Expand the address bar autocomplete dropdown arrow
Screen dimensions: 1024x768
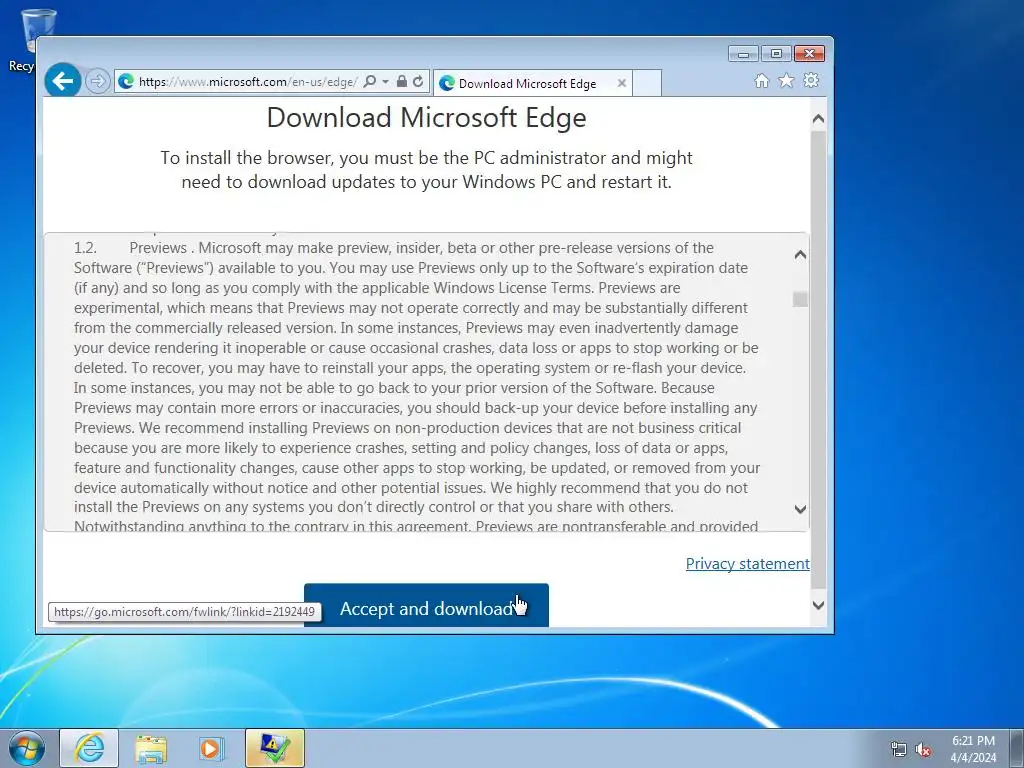[x=385, y=82]
